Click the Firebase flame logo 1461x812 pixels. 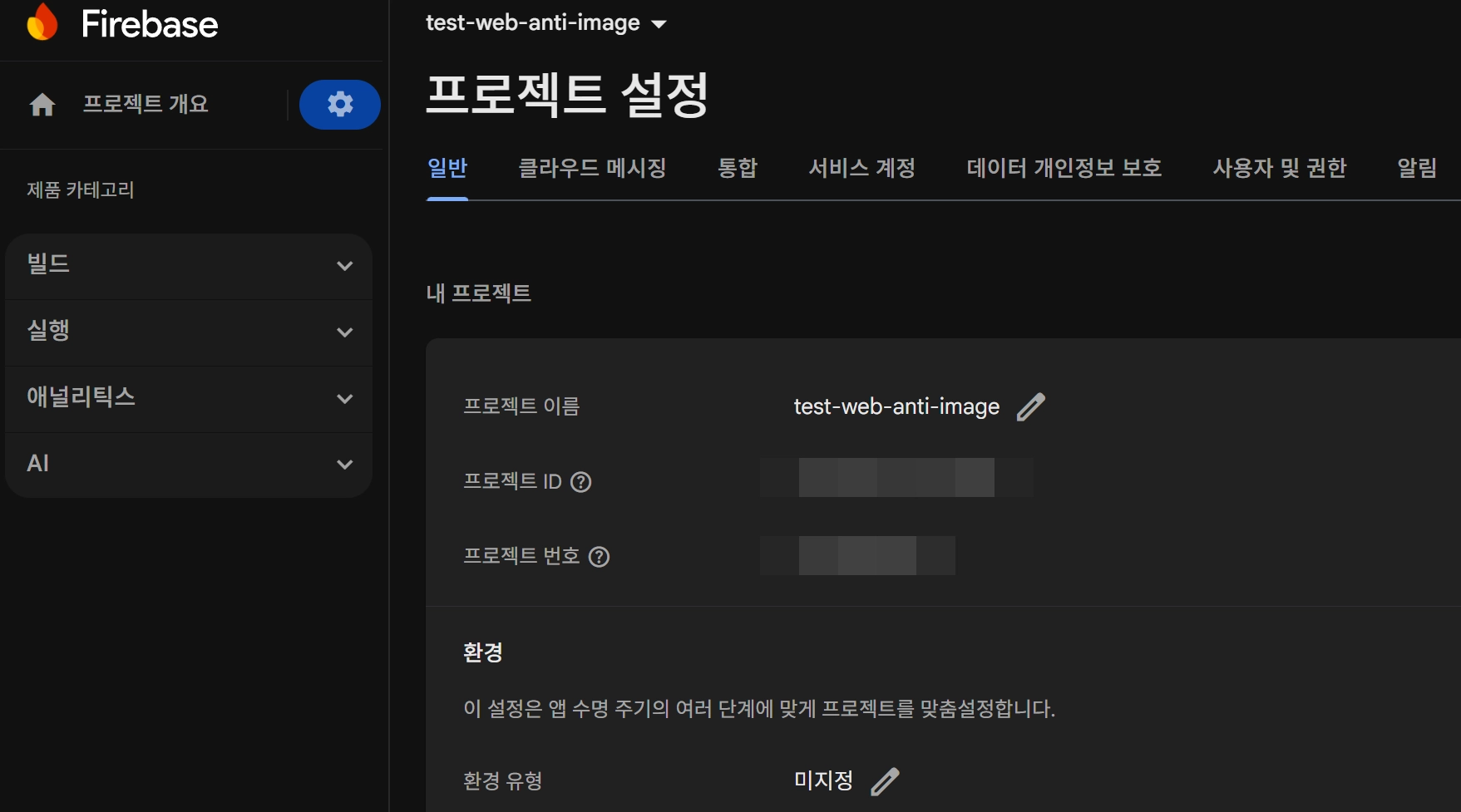(42, 22)
